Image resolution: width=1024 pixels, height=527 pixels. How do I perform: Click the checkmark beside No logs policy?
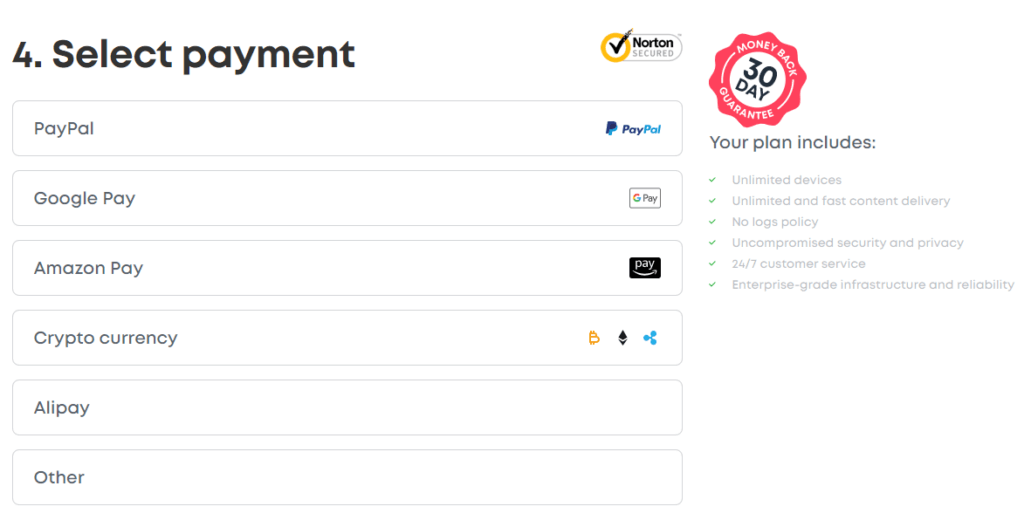coord(712,221)
